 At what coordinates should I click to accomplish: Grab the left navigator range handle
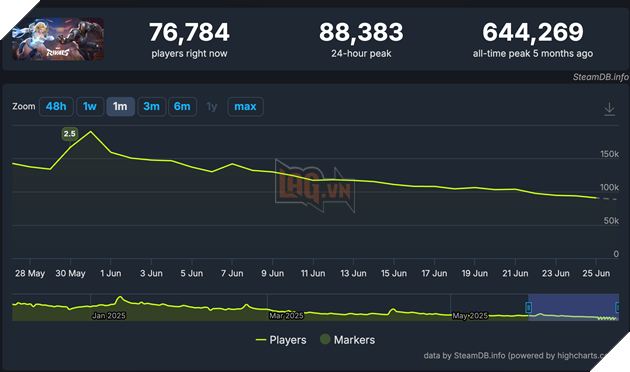[529, 308]
